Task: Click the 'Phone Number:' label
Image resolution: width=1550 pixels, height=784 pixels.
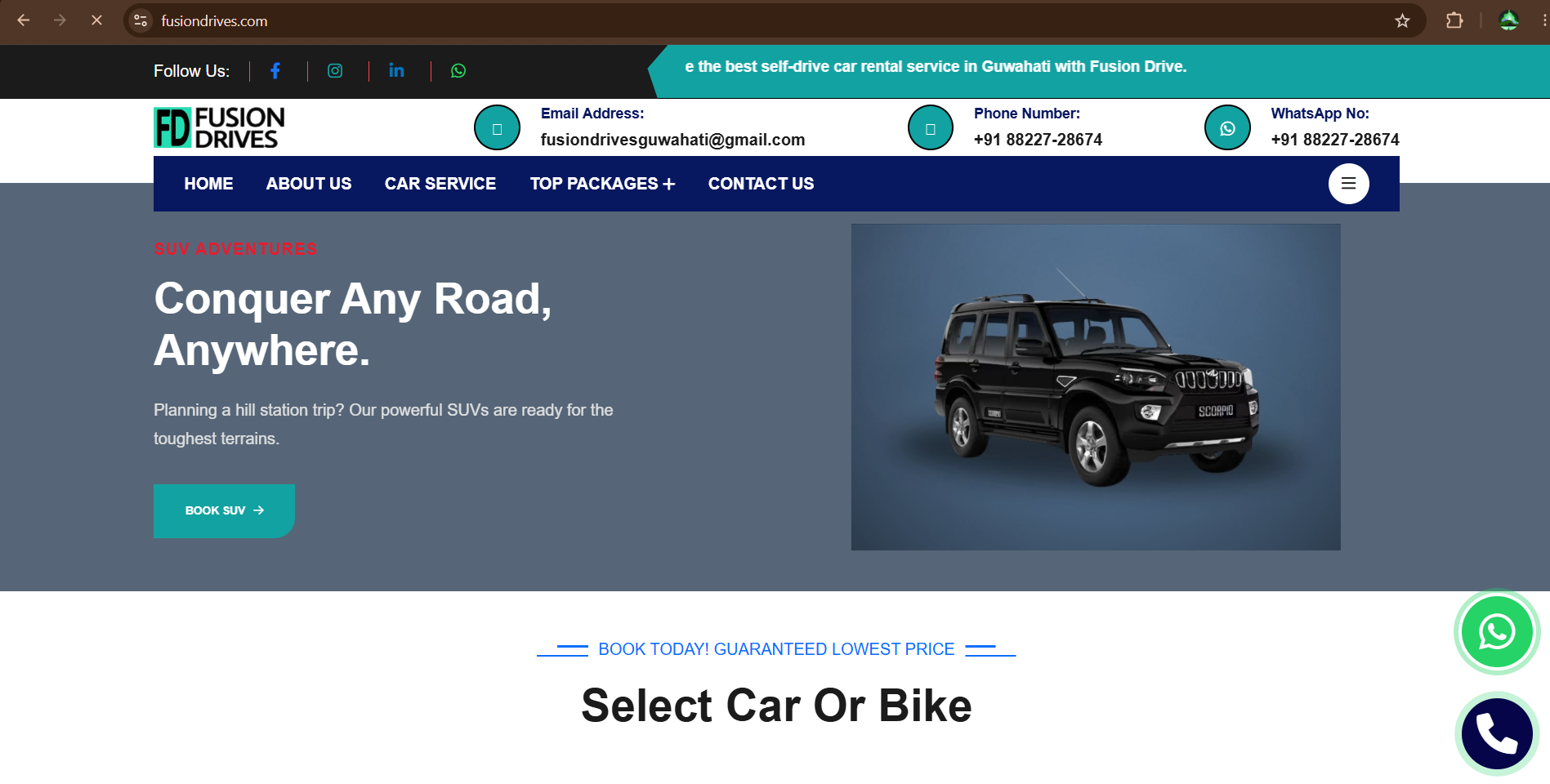Action: [1026, 114]
